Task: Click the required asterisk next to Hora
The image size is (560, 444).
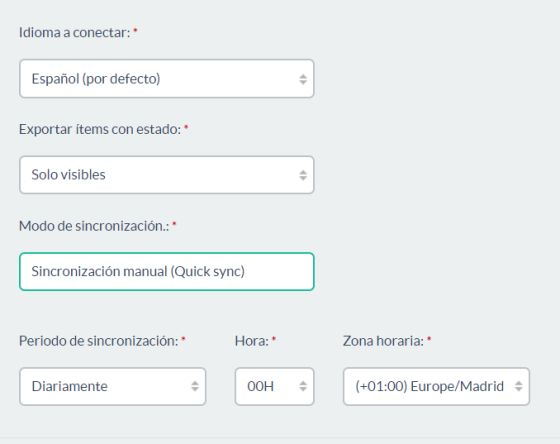Action: [x=274, y=338]
